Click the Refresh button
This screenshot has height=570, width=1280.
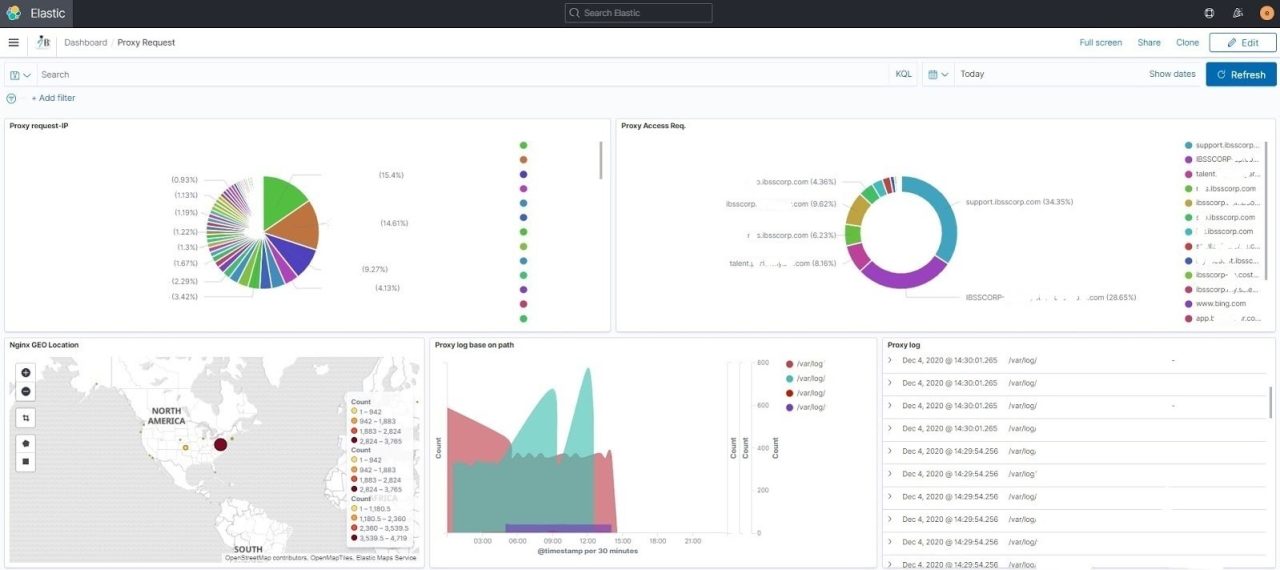[x=1241, y=74]
